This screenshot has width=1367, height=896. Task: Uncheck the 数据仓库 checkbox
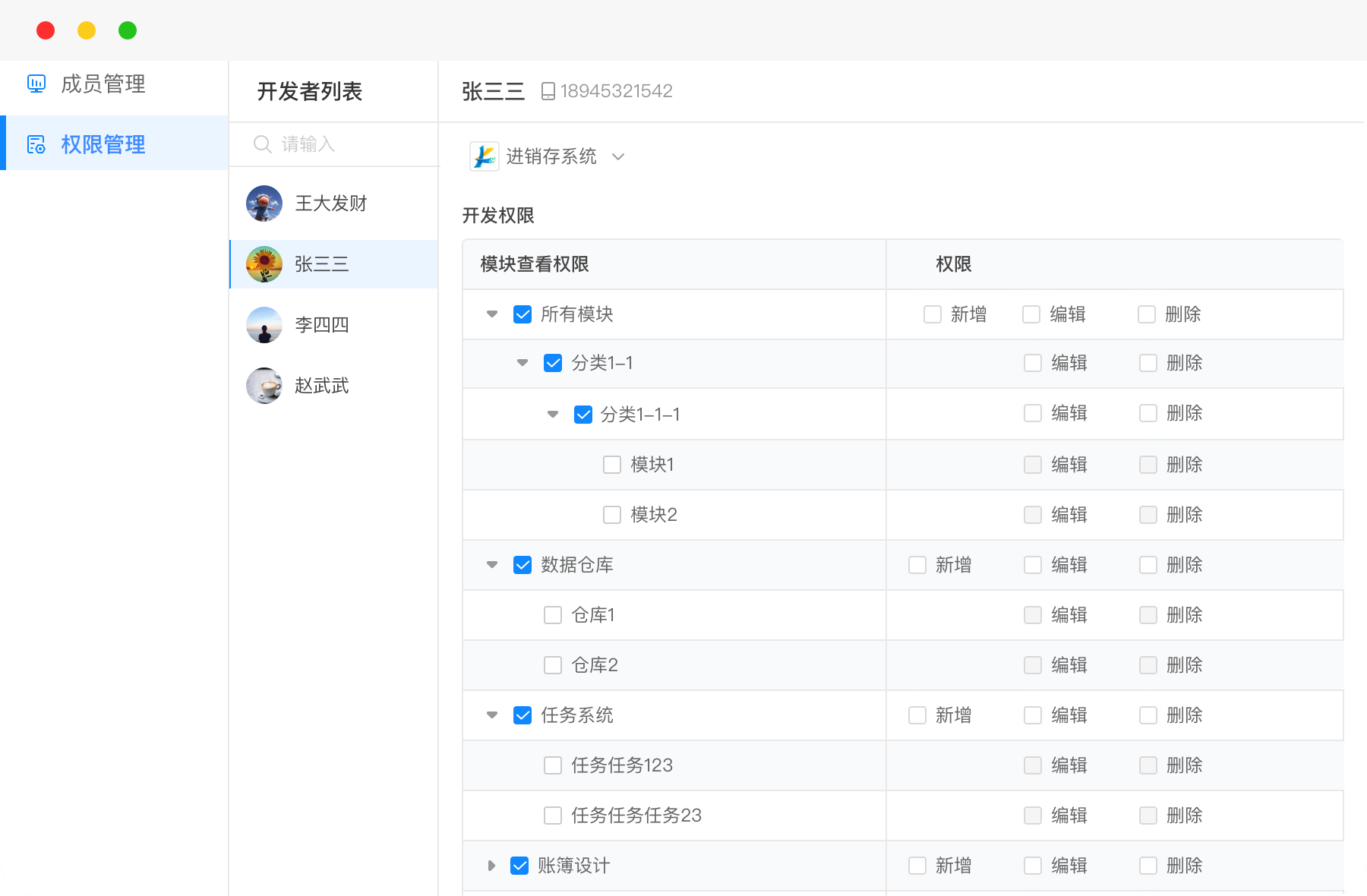pyautogui.click(x=522, y=565)
